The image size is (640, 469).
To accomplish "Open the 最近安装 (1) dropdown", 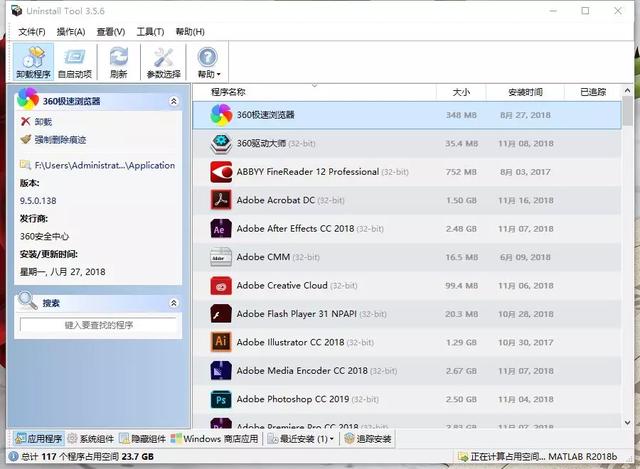I will click(x=301, y=439).
